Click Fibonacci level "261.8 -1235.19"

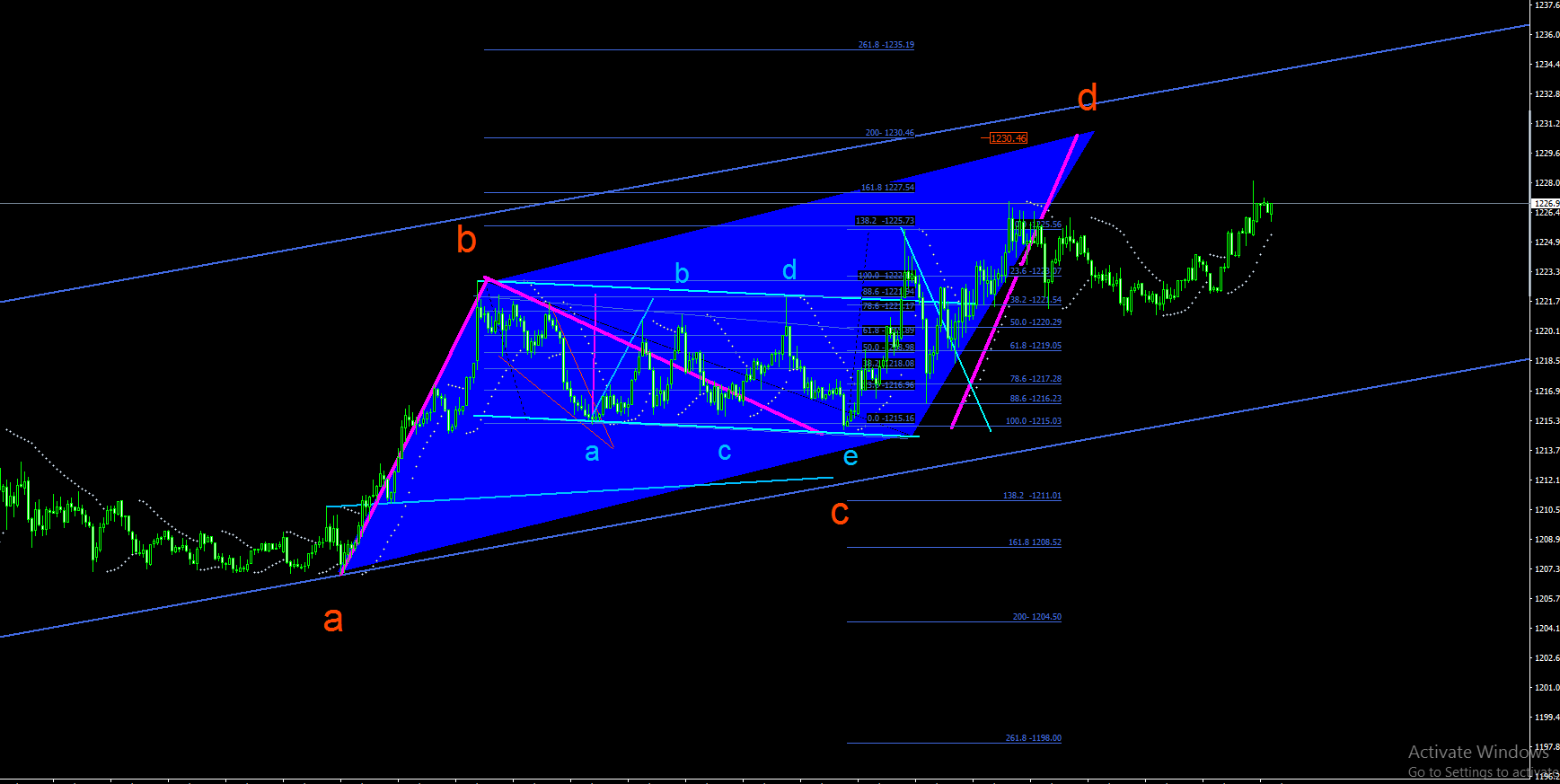[886, 45]
